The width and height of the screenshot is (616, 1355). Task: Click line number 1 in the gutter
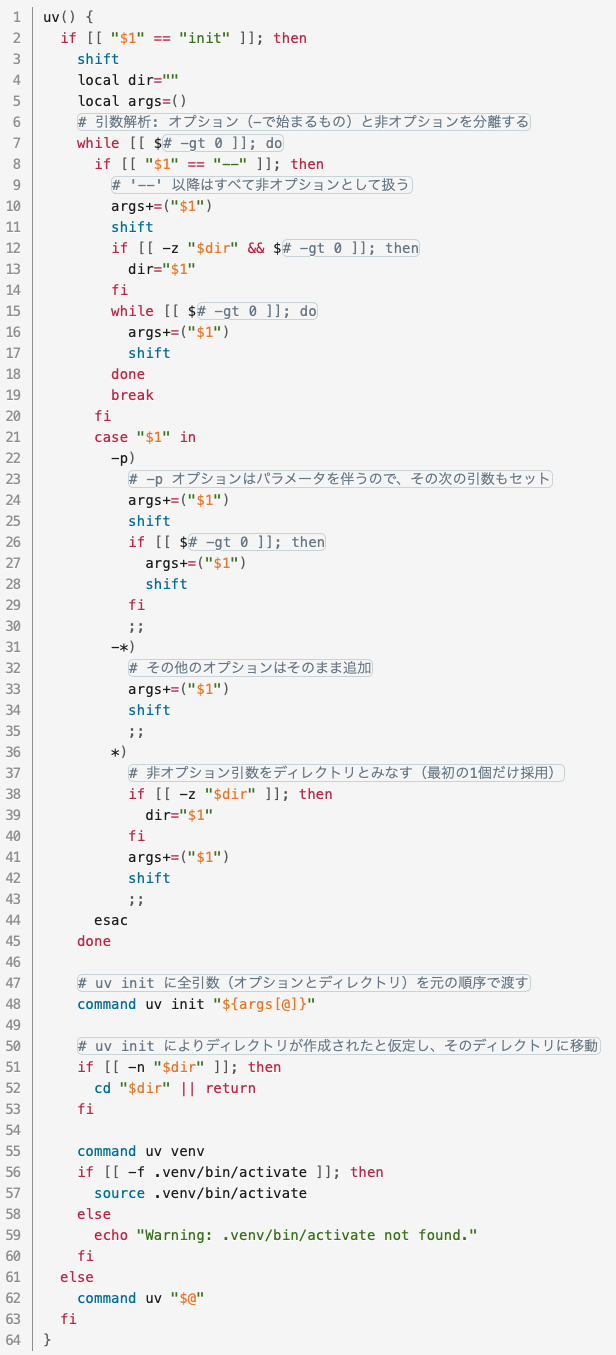(18, 17)
